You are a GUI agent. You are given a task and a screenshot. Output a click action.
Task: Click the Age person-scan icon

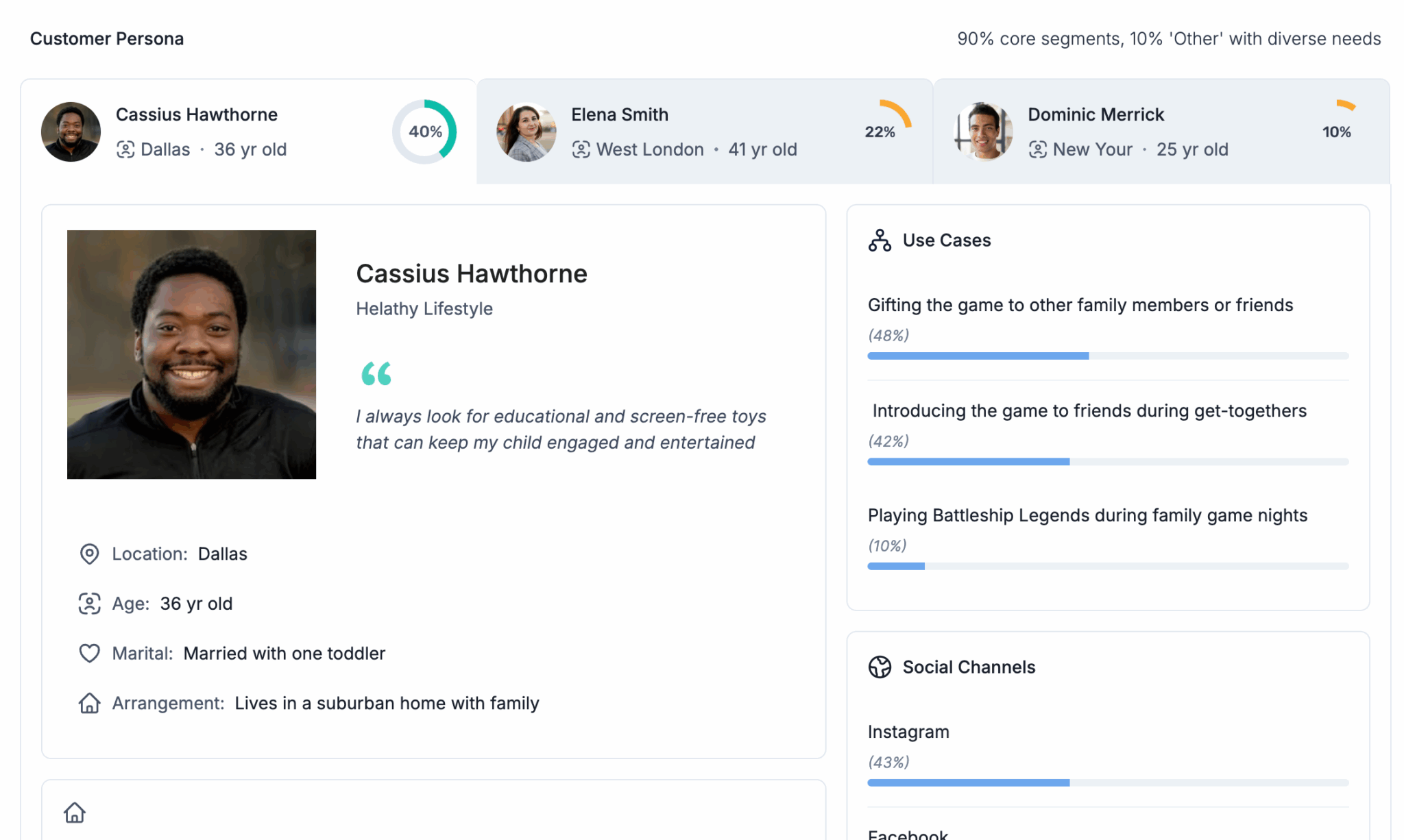[89, 604]
